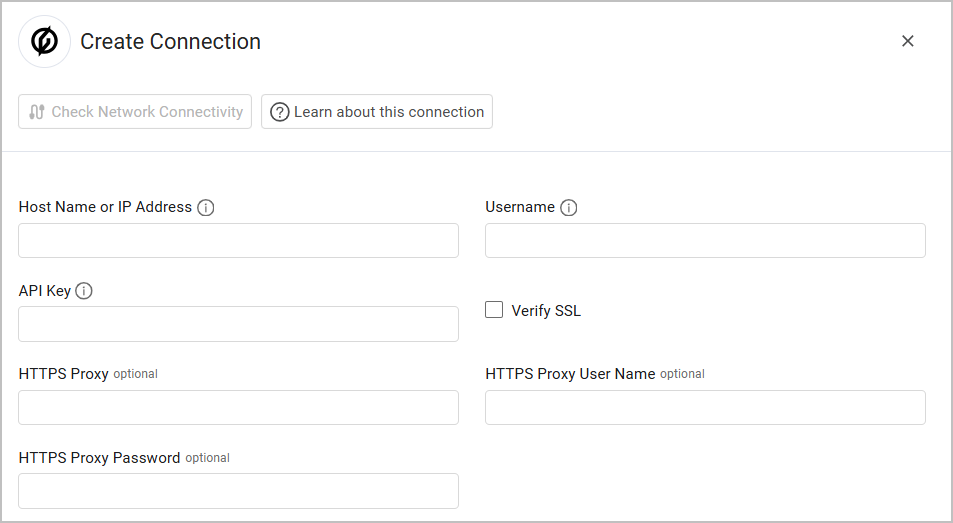
Task: Select the API Key text box
Action: (238, 324)
